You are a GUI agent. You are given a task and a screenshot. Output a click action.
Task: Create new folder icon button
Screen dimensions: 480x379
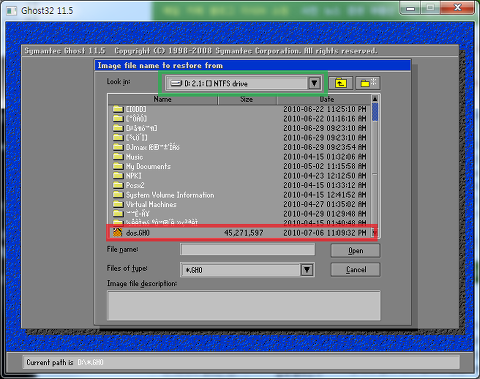[x=368, y=83]
